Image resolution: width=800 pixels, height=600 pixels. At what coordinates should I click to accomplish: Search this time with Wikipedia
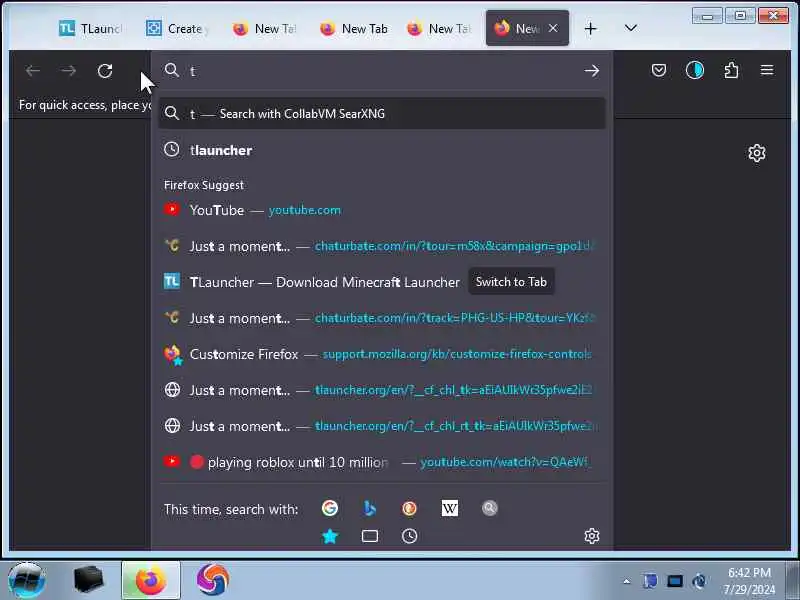click(x=449, y=508)
